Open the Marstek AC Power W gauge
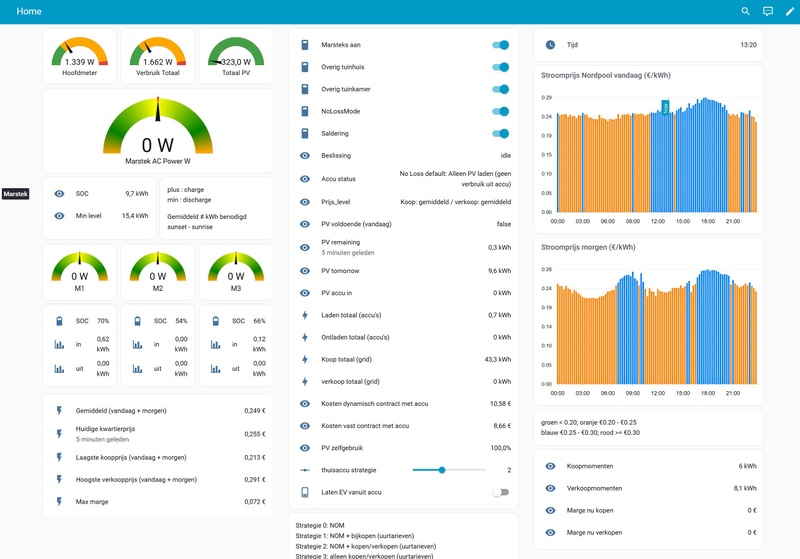Viewport: 800px width, 559px height. click(158, 131)
